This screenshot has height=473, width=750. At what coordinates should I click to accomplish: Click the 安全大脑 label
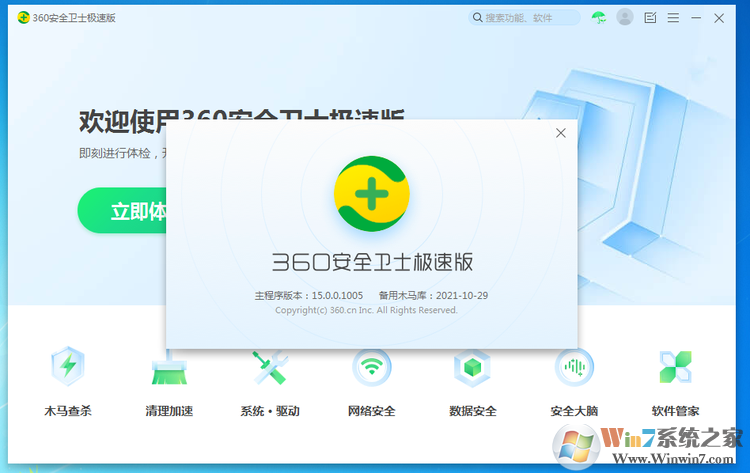tap(574, 411)
